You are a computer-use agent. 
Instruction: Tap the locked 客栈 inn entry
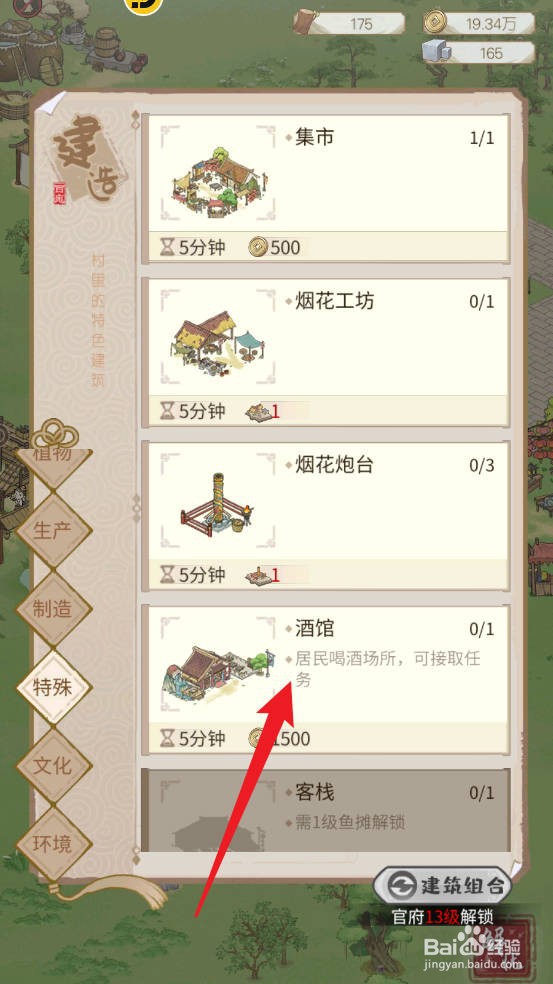(325, 810)
